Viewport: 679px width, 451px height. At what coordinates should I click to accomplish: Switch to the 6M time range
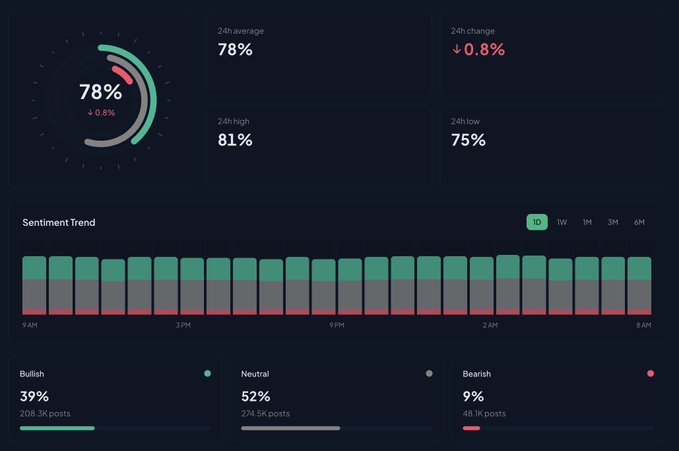tap(639, 222)
